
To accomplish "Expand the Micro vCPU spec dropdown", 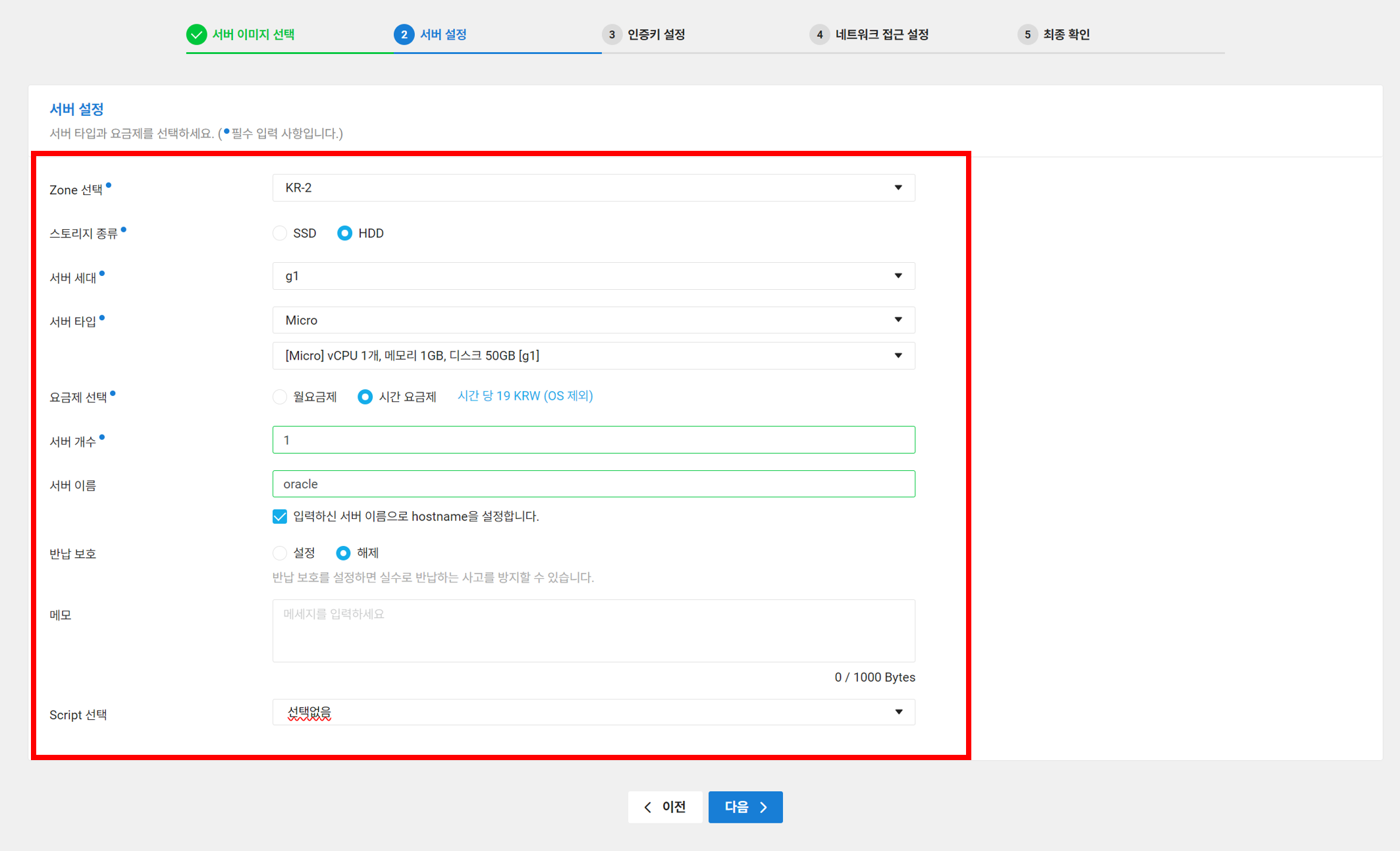I will 593,356.
